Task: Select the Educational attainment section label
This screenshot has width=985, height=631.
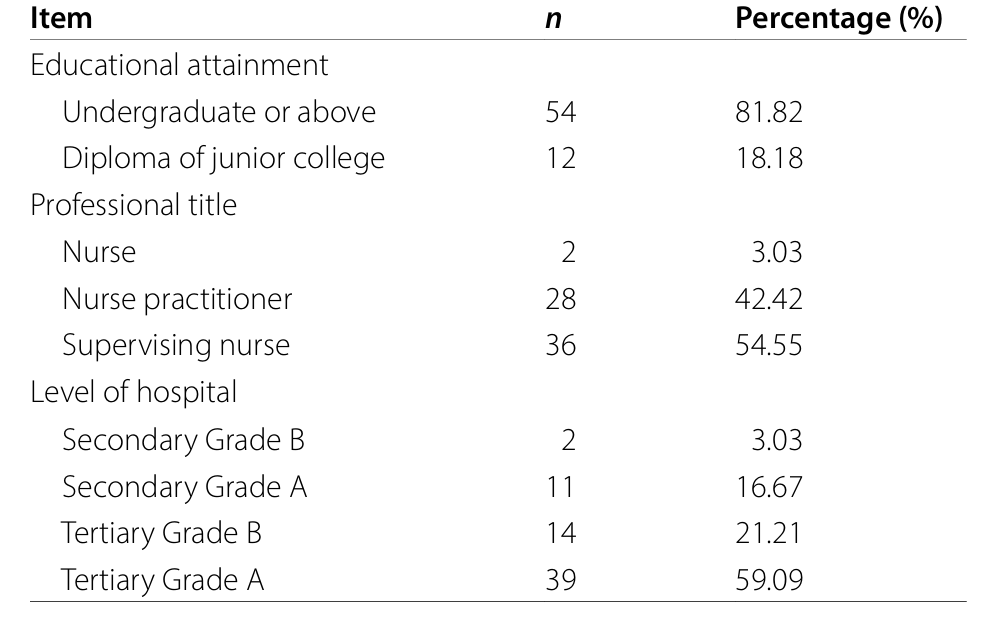Action: [179, 65]
